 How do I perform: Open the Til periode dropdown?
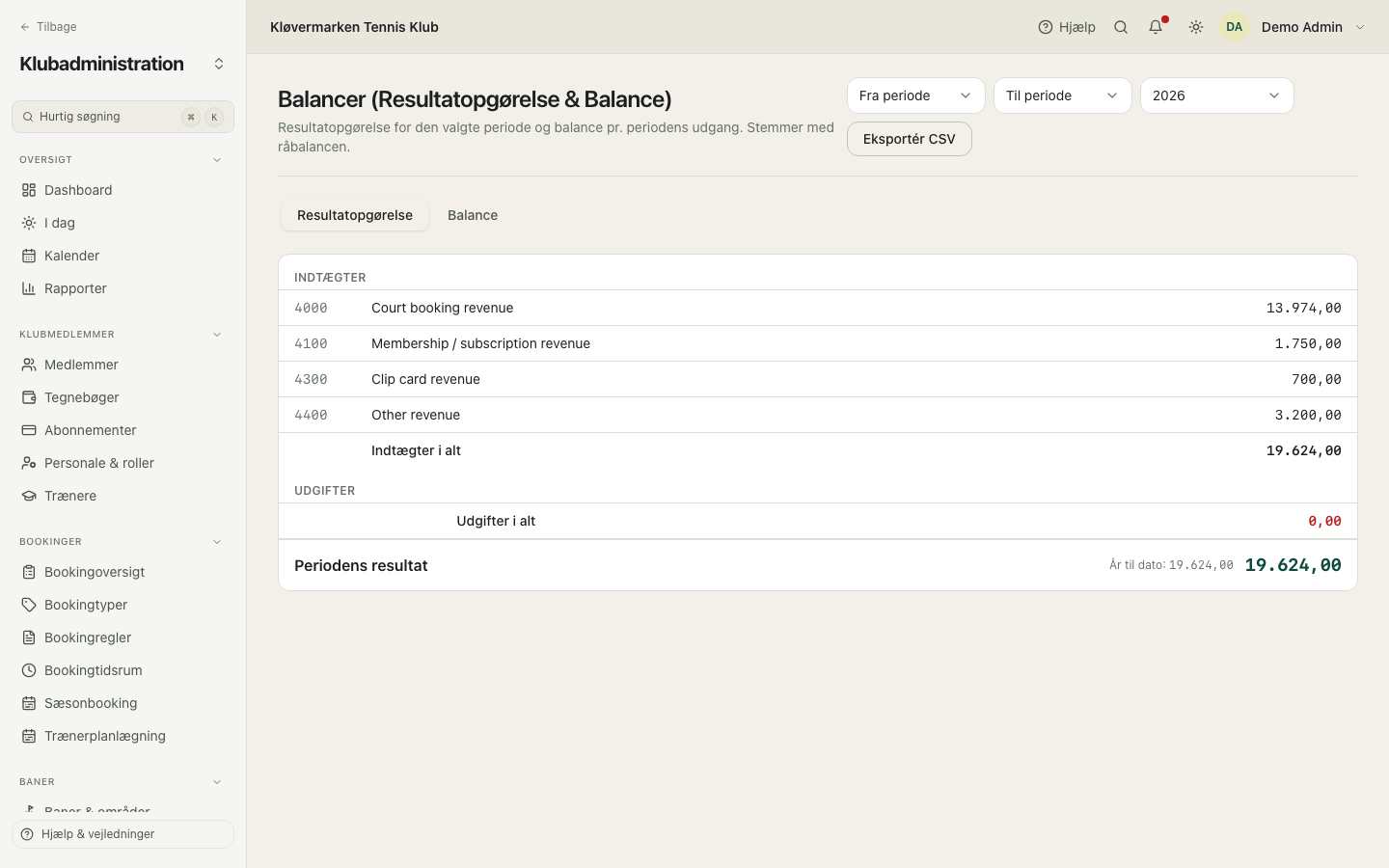point(1062,95)
